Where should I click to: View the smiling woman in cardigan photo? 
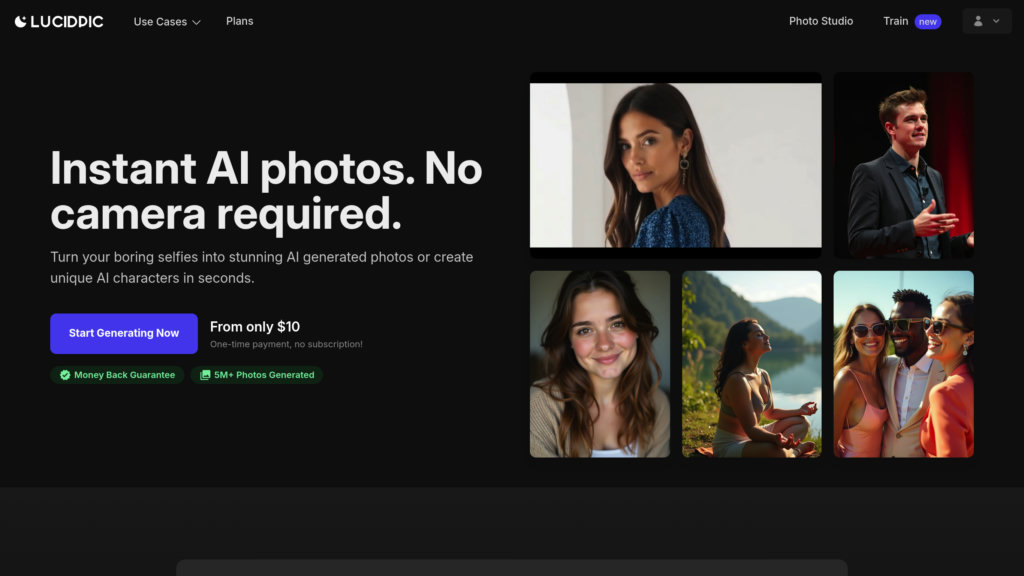(599, 364)
